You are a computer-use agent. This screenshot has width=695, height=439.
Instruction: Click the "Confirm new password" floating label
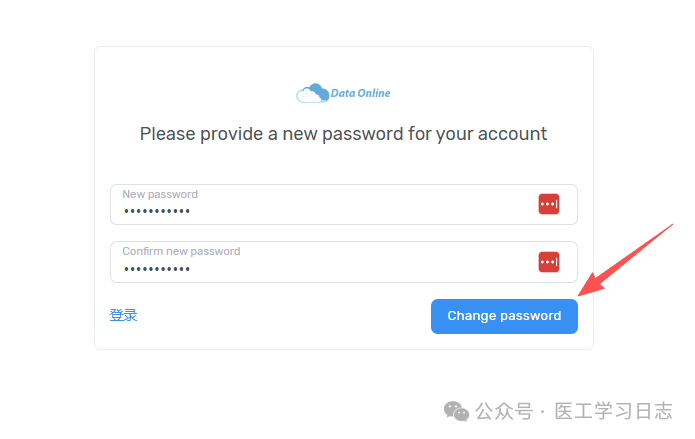click(181, 252)
